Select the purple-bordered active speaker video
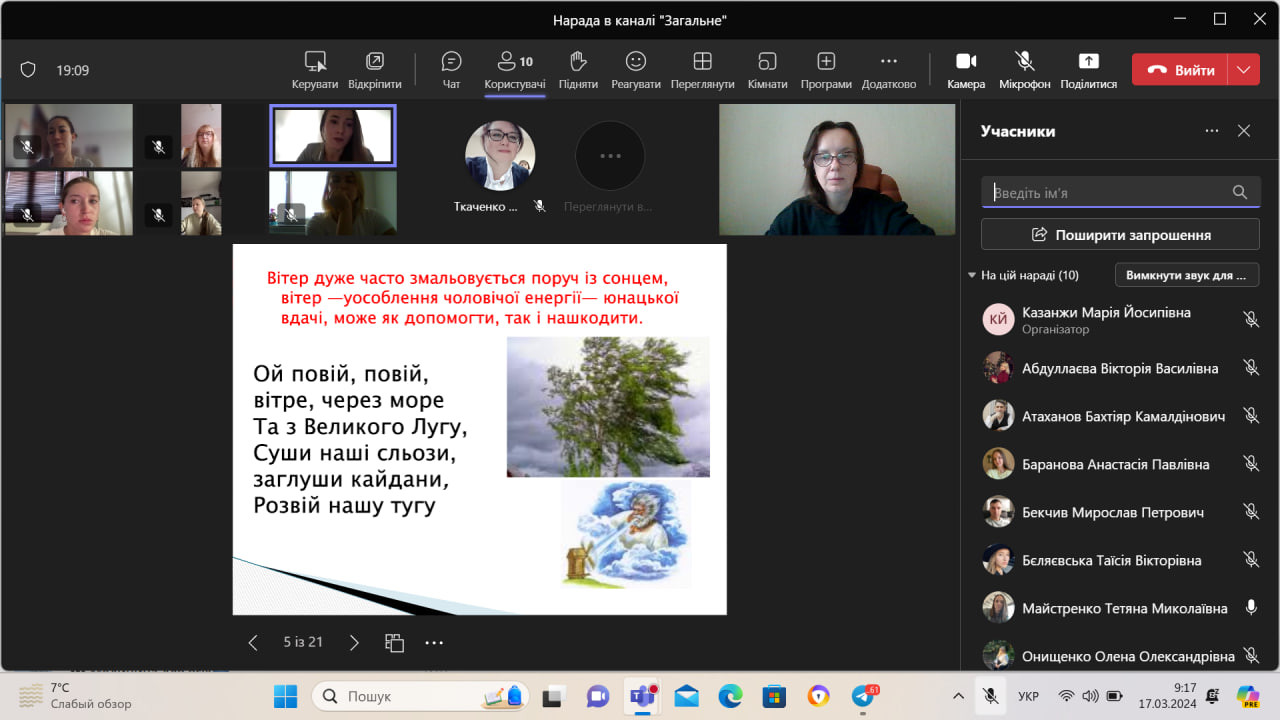This screenshot has width=1280, height=720. (333, 136)
